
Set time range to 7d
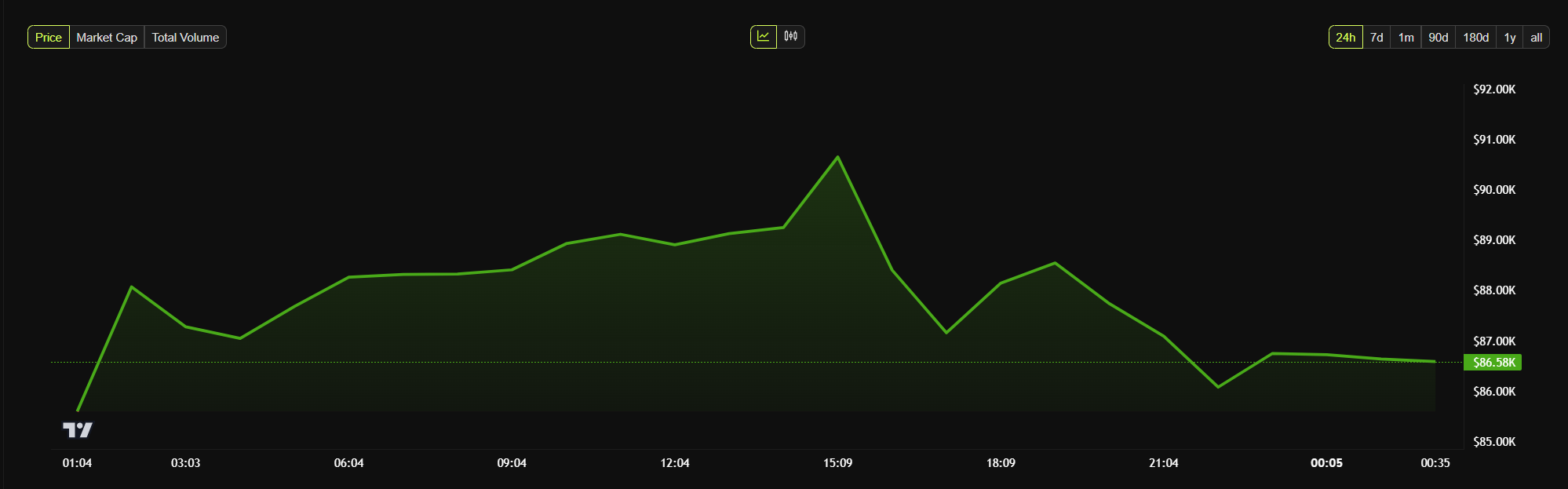[1377, 37]
